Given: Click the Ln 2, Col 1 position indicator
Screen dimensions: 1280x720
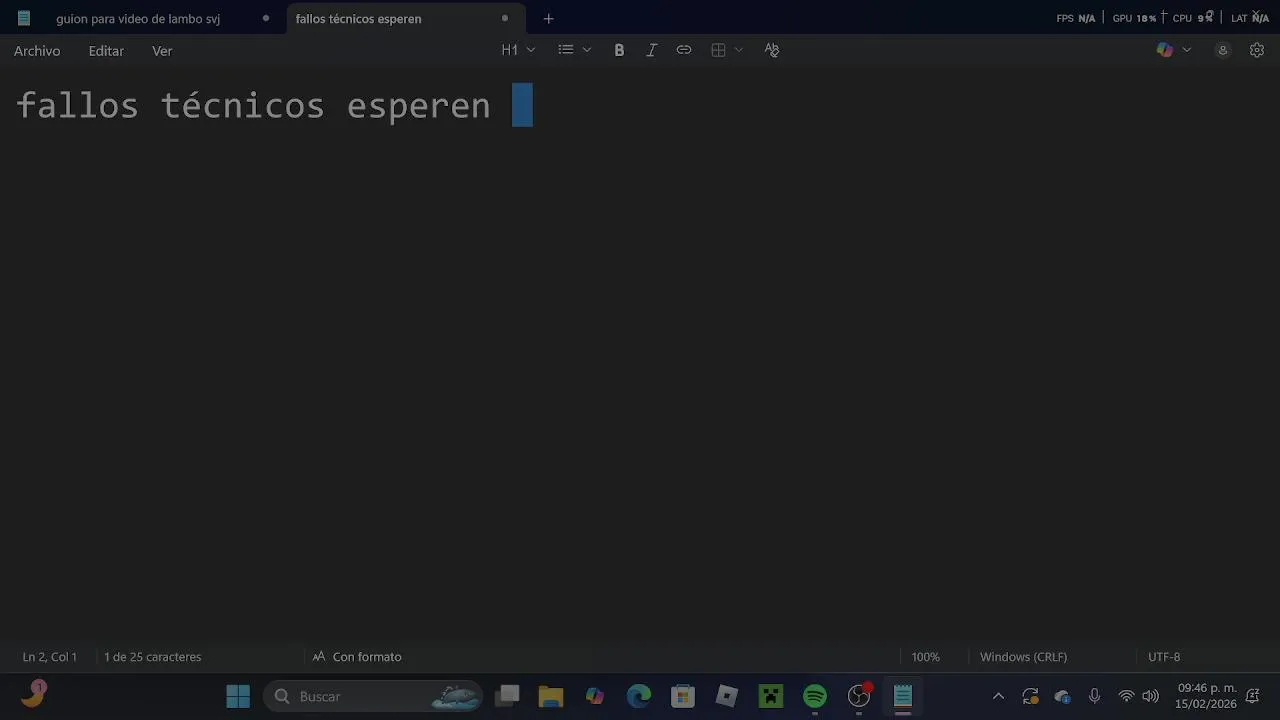Looking at the screenshot, I should 50,657.
